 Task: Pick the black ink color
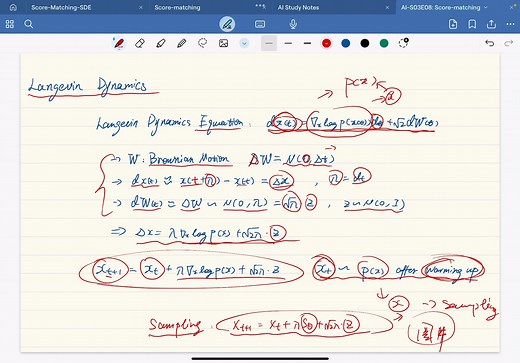(x=365, y=43)
